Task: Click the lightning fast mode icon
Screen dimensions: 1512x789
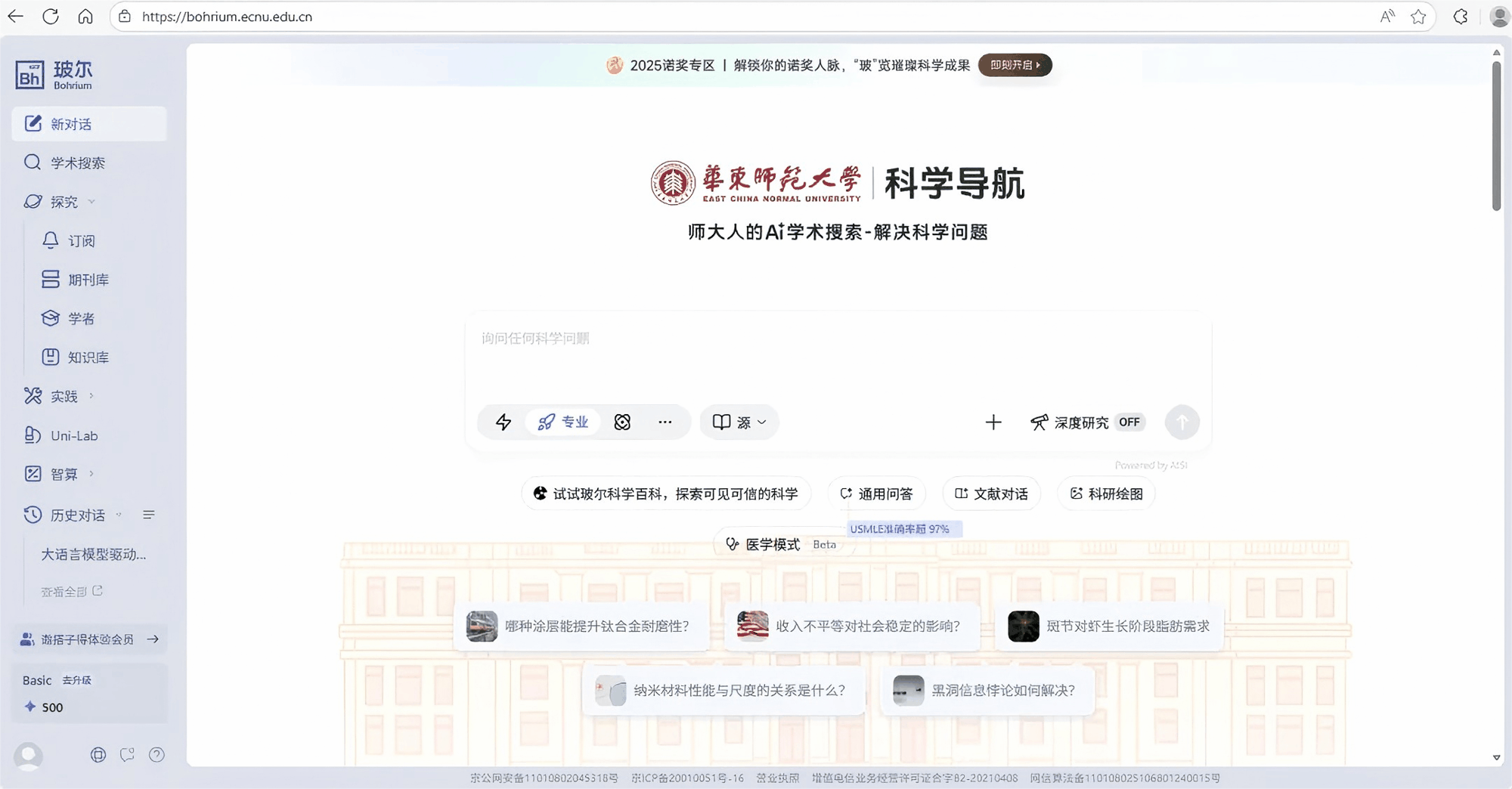Action: coord(503,422)
